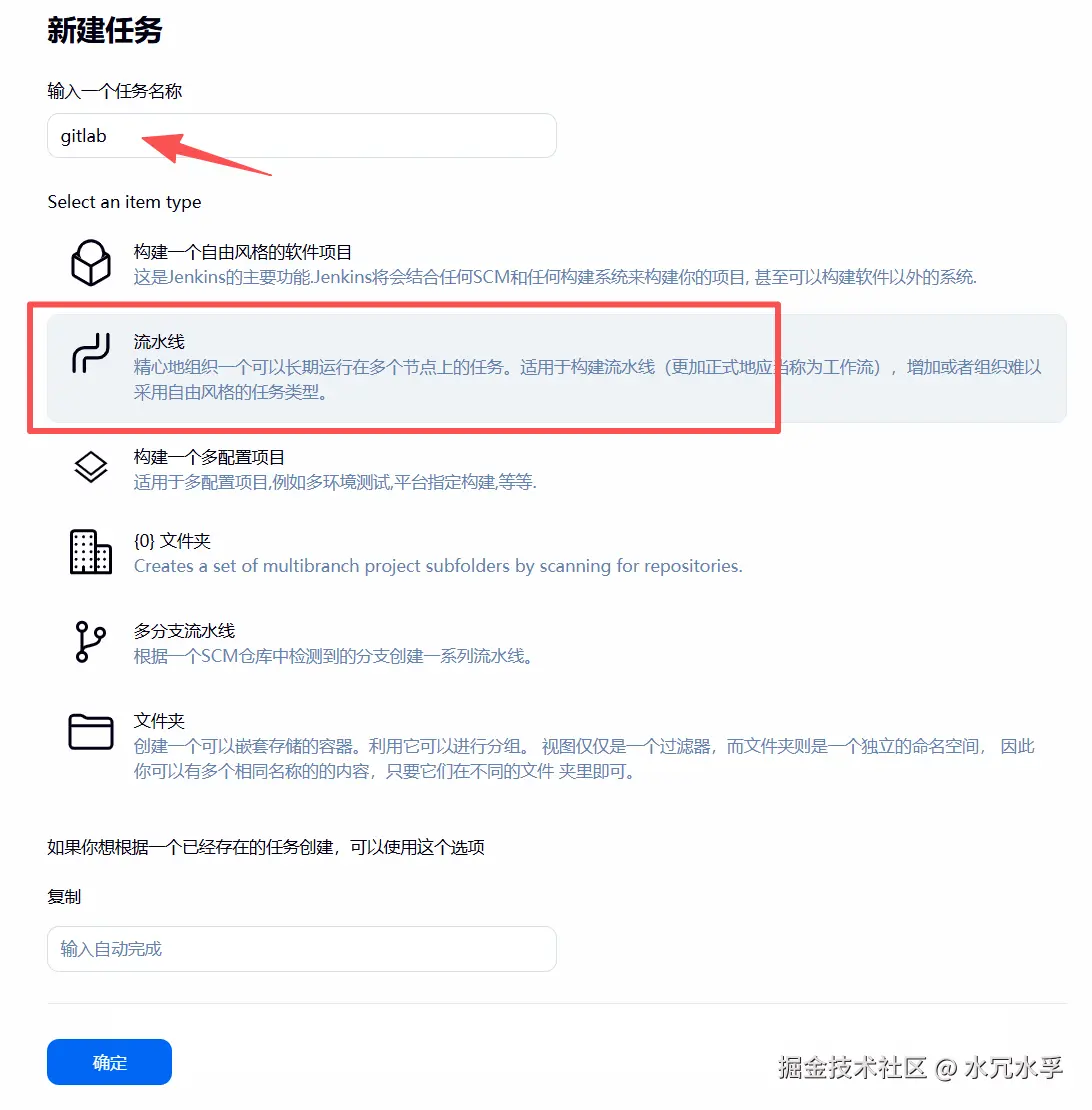Screen dimensions: 1092x1110
Task: Pick the multi-configuration layers icon
Action: [x=91, y=467]
